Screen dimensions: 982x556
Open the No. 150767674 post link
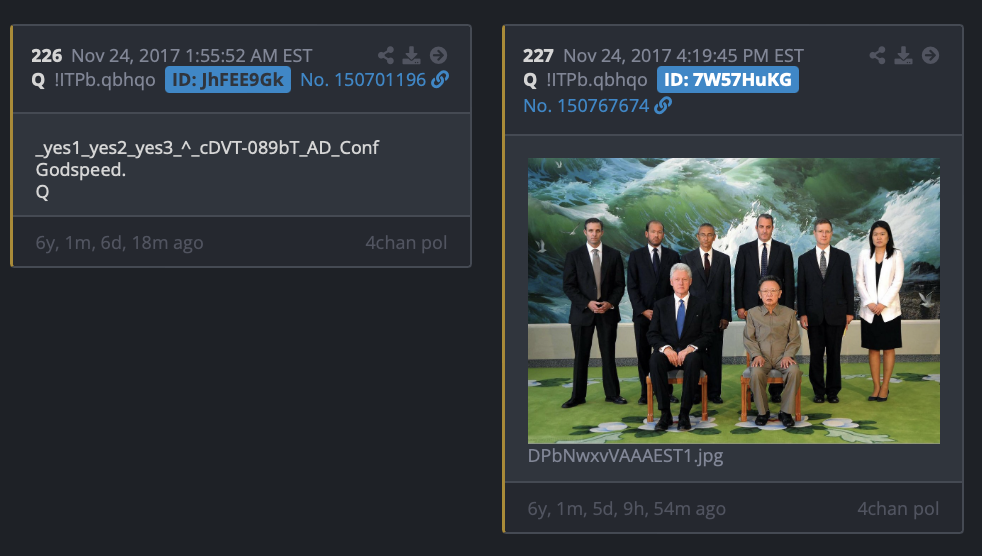point(586,106)
